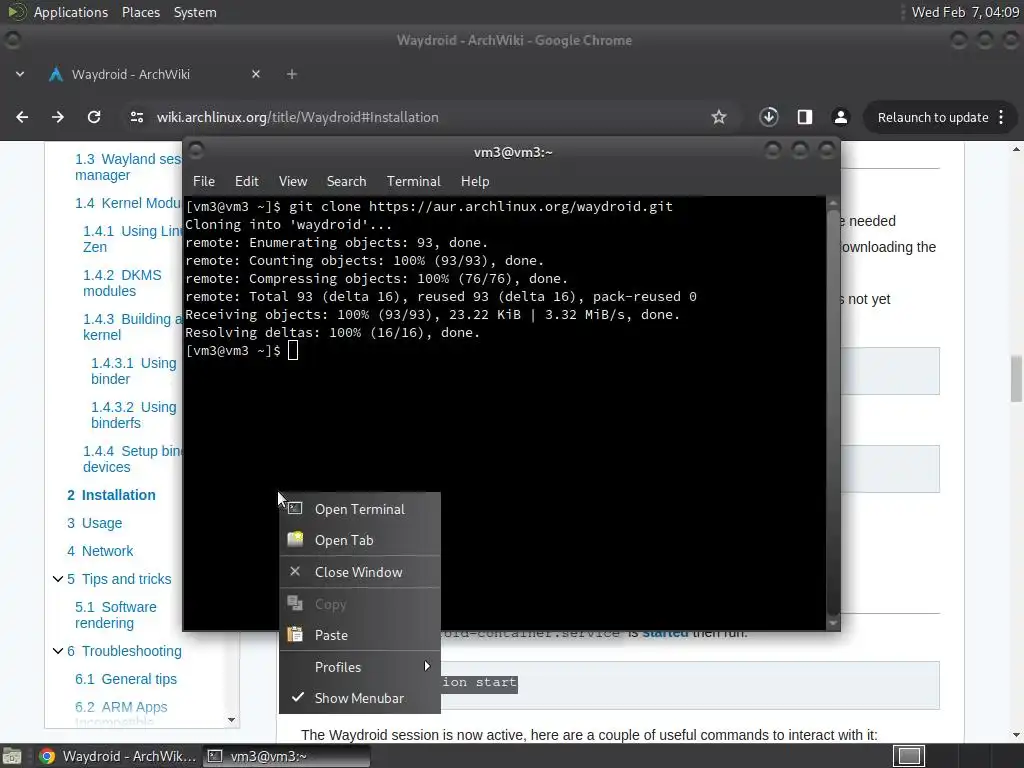The width and height of the screenshot is (1024, 768).
Task: Open Chrome tab search chevron
Action: click(20, 74)
